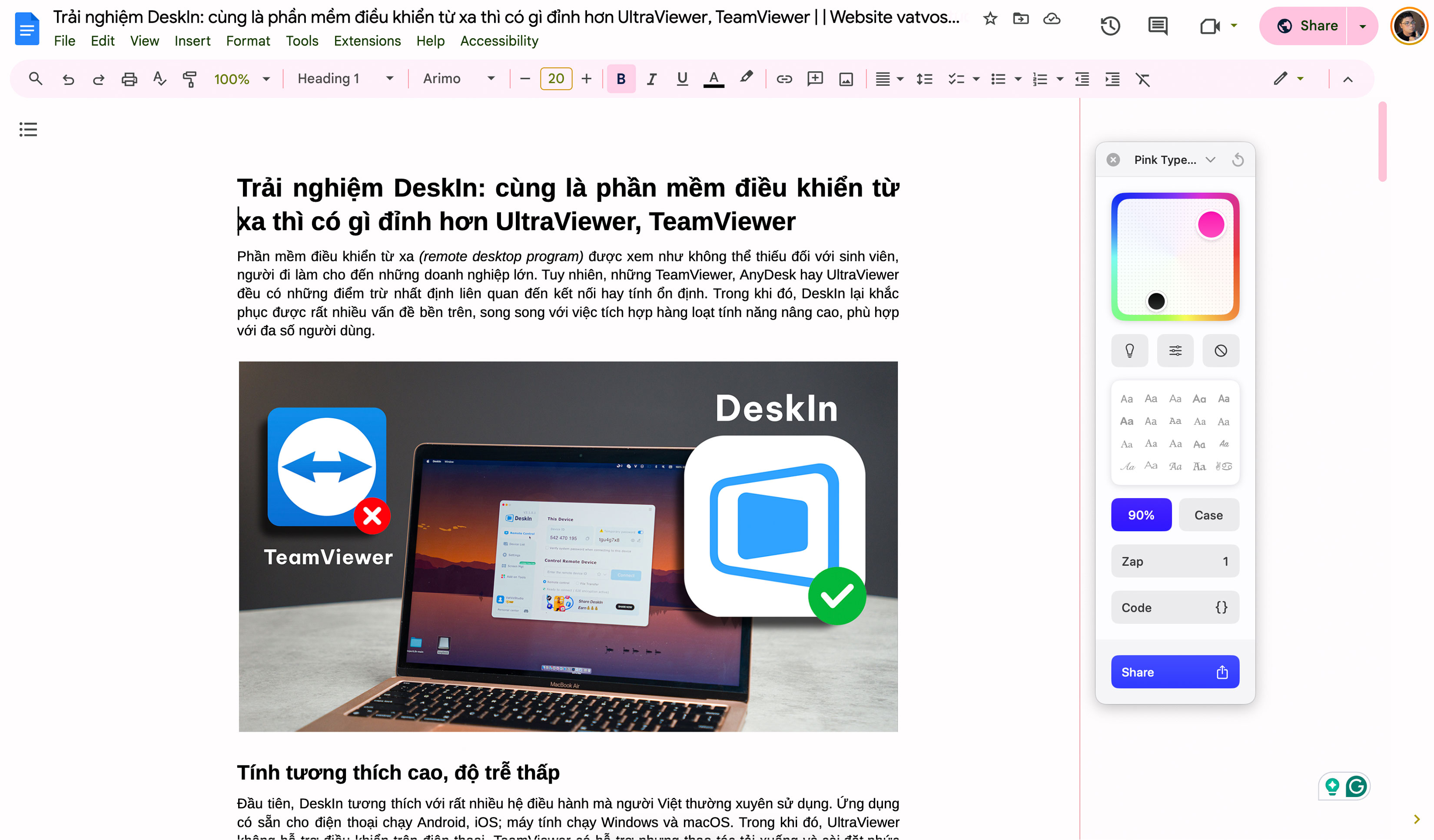
Task: Close the Pink Type panel
Action: pos(1114,160)
